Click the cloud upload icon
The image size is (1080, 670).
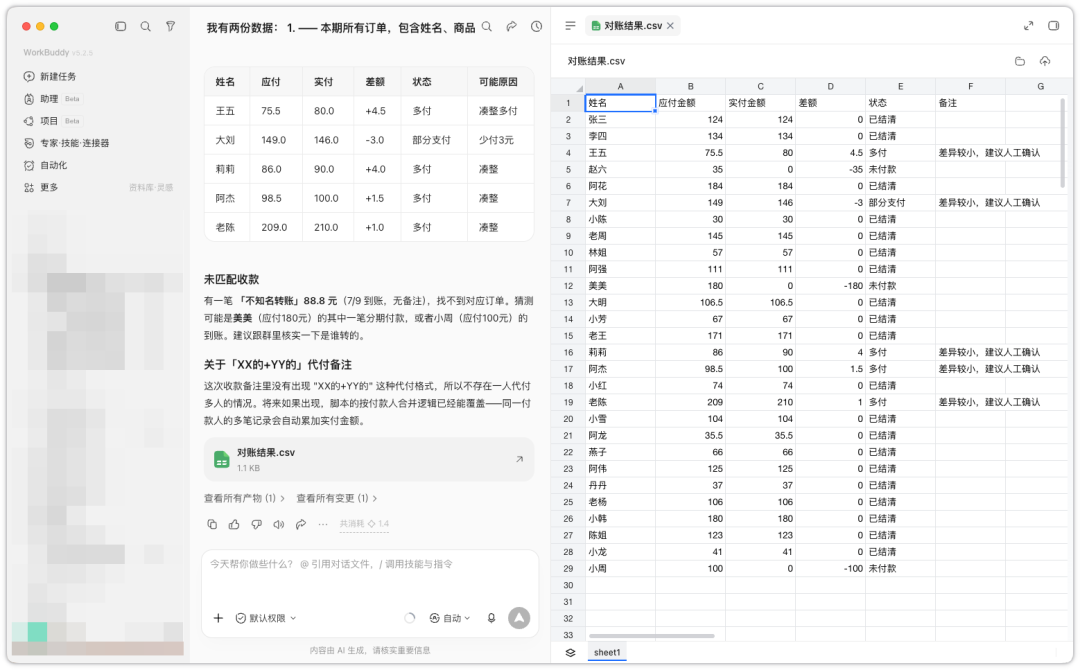1045,61
